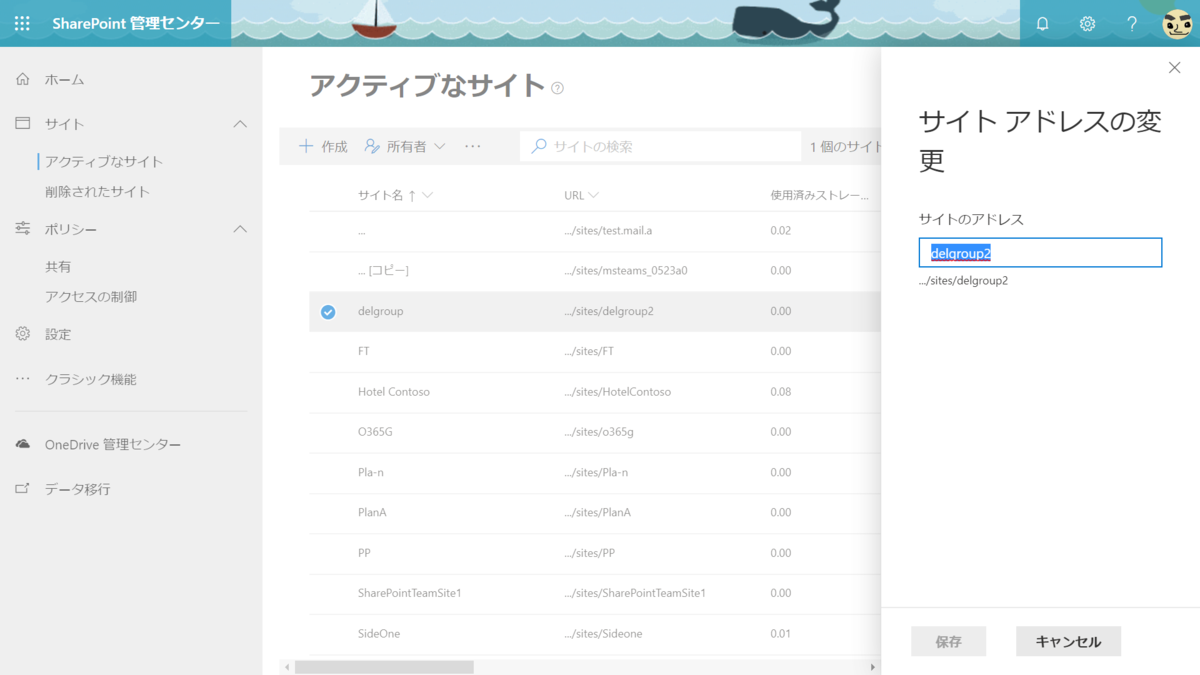Open the settings gear in header
Image resolution: width=1200 pixels, height=675 pixels.
(1087, 23)
